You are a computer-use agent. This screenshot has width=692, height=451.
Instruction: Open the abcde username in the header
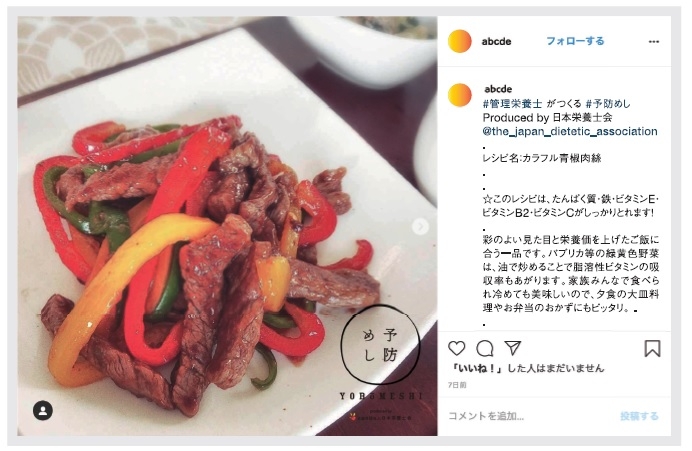point(496,41)
